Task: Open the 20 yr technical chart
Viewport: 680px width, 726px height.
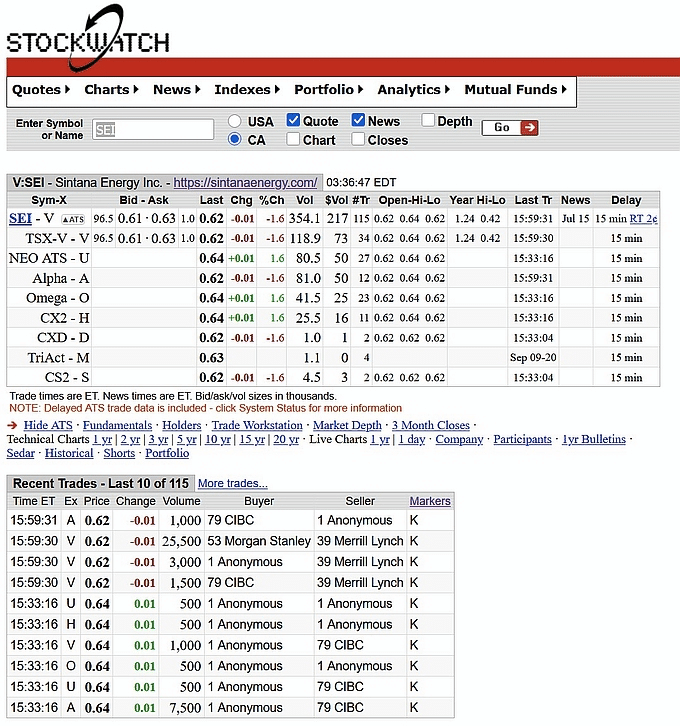Action: pyautogui.click(x=286, y=439)
